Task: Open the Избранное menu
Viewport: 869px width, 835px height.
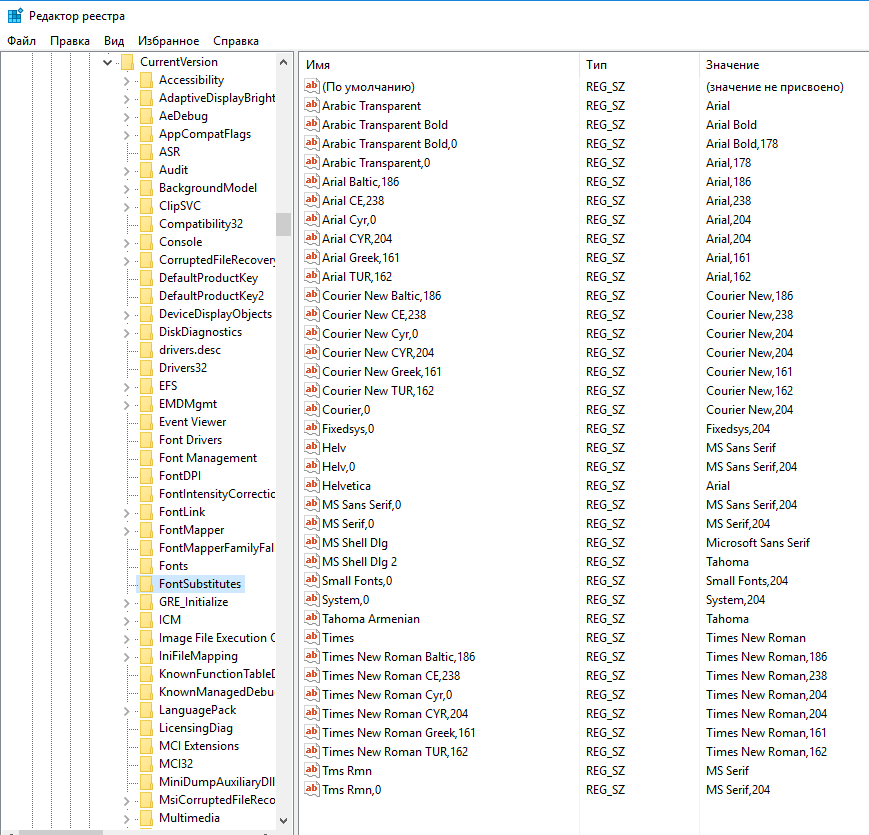Action: click(168, 41)
